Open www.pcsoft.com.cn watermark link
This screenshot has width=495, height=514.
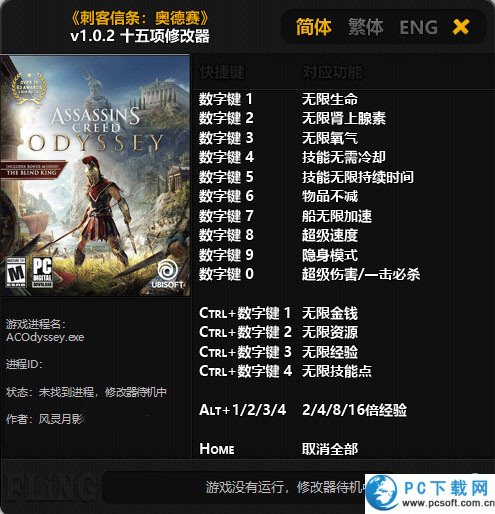448,503
